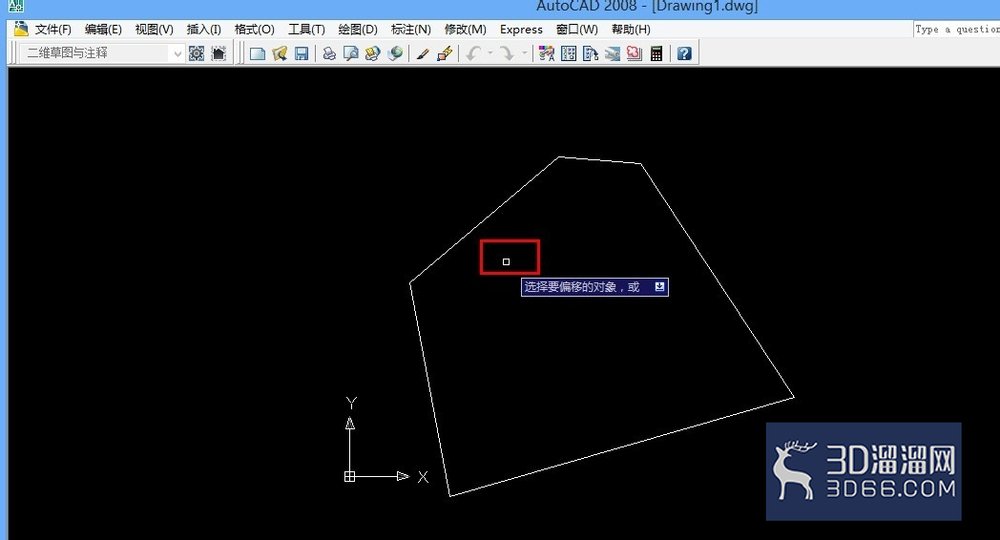Click the 3D DWF globe icon
Screen dimensions: 1000x540
point(395,54)
